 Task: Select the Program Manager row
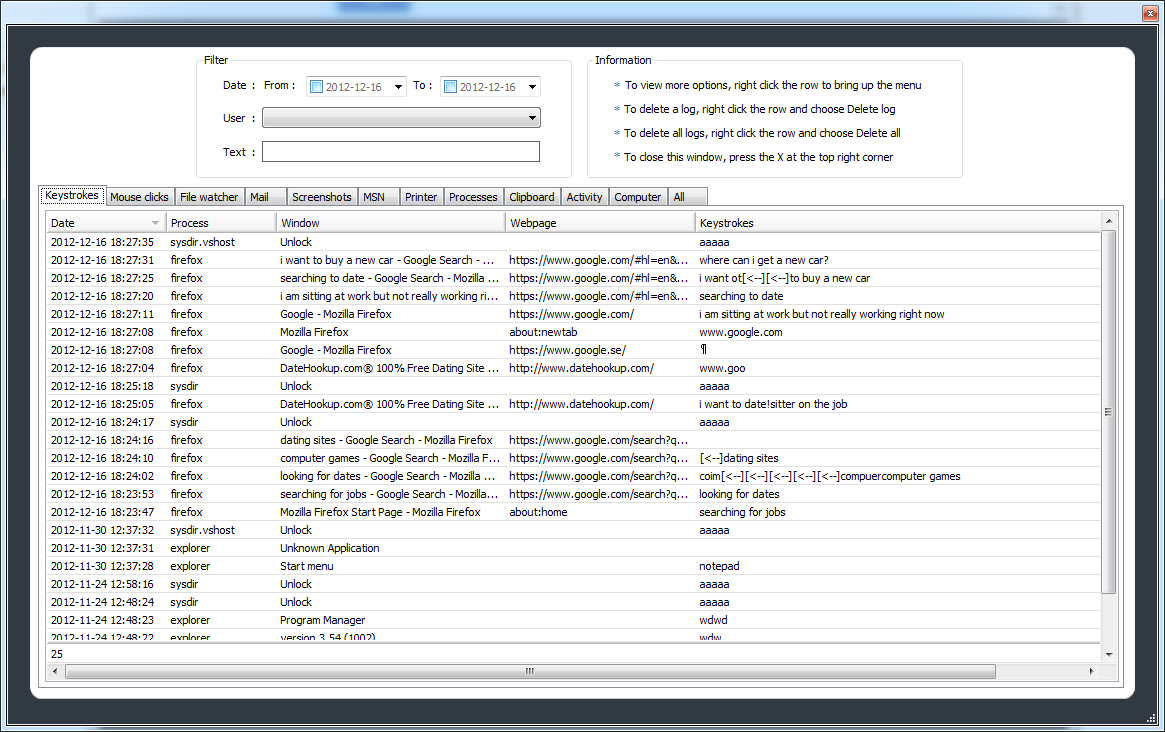[573, 620]
